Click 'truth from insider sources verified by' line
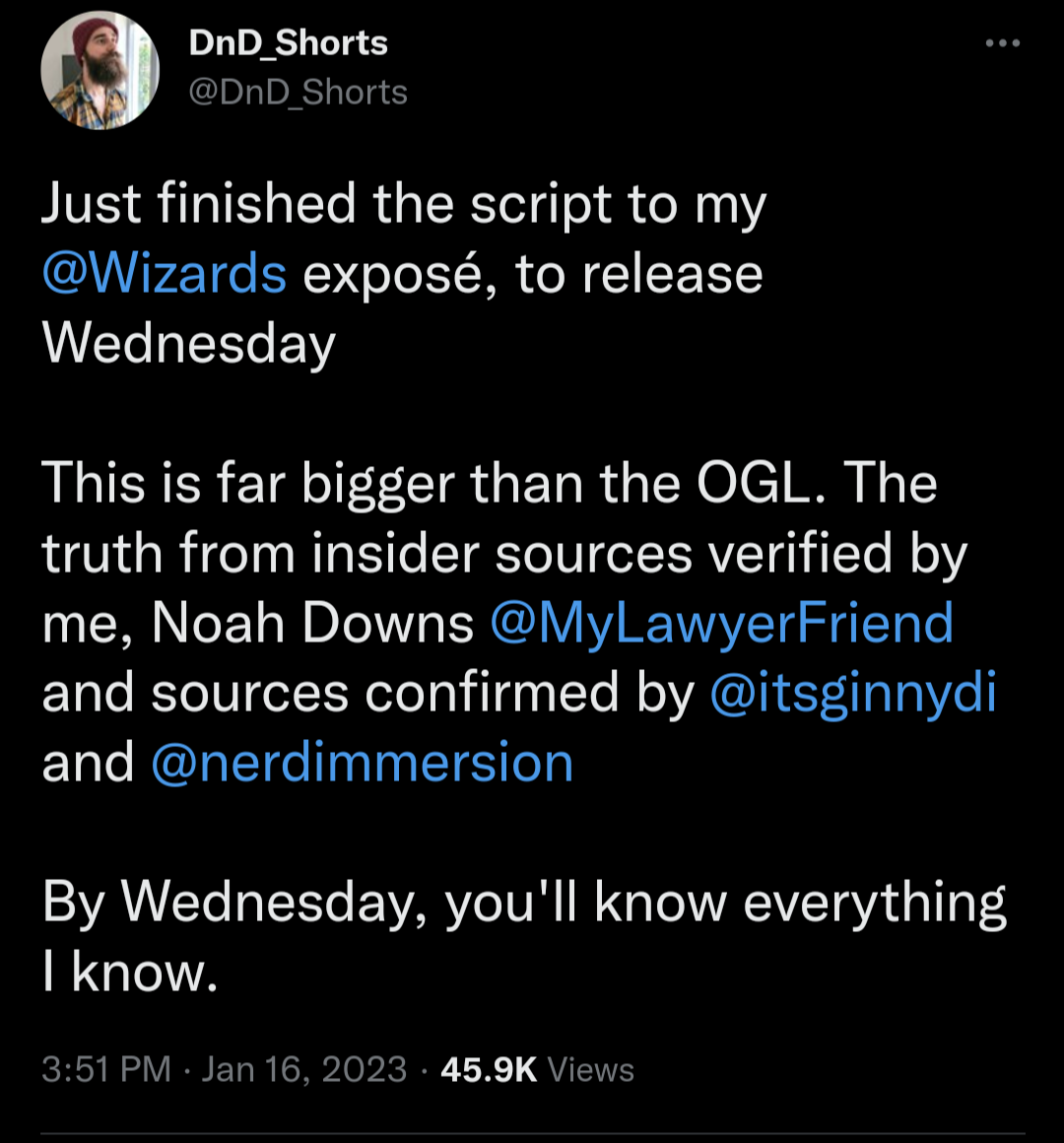1064x1143 pixels. [x=504, y=554]
